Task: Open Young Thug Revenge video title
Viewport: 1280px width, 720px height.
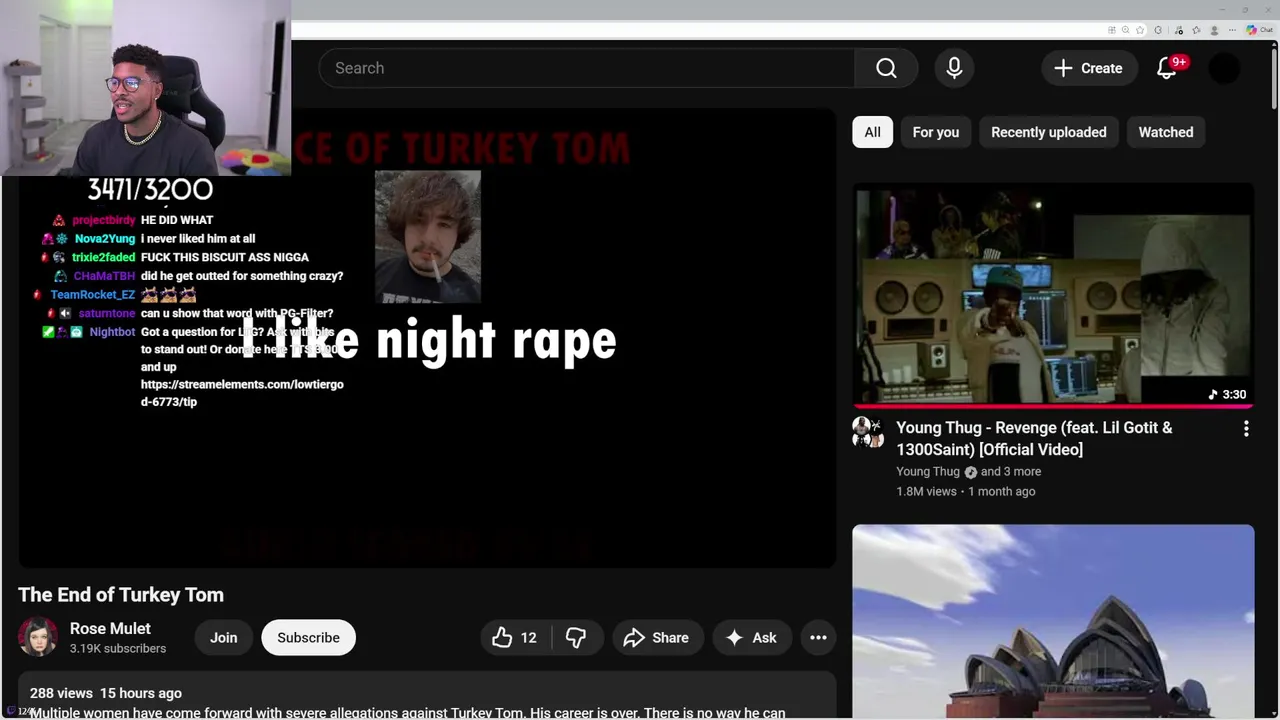Action: click(x=1034, y=438)
